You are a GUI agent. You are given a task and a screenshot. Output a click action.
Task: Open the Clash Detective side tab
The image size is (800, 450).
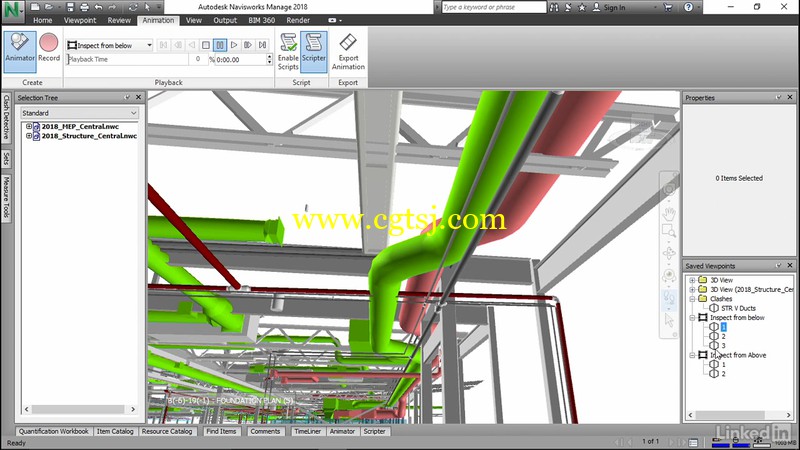pos(6,117)
